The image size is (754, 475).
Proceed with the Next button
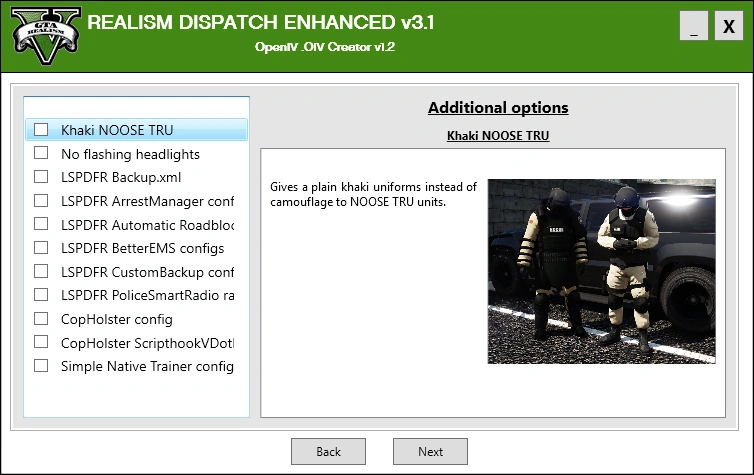430,451
